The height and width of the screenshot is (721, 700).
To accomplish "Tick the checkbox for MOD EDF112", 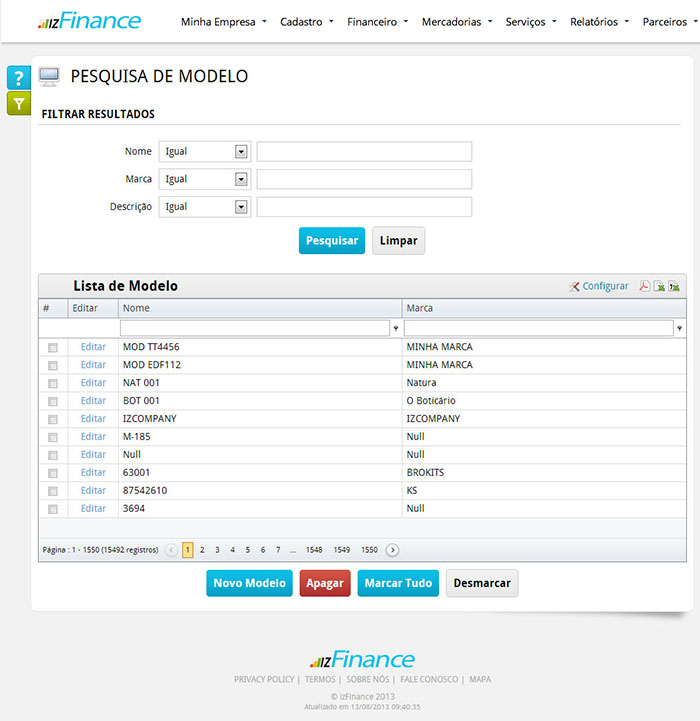I will coord(53,366).
